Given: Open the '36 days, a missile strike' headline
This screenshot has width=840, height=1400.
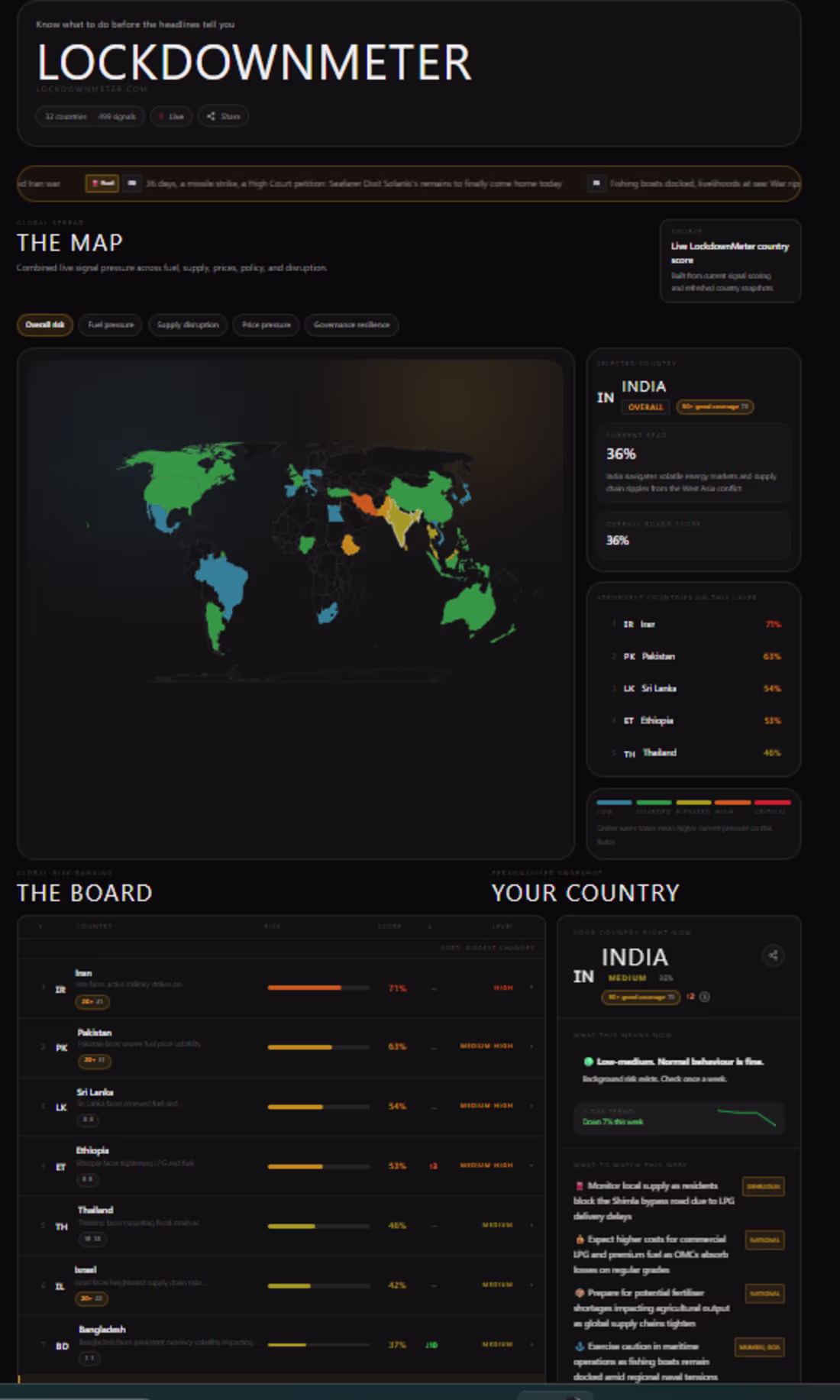Looking at the screenshot, I should [354, 183].
